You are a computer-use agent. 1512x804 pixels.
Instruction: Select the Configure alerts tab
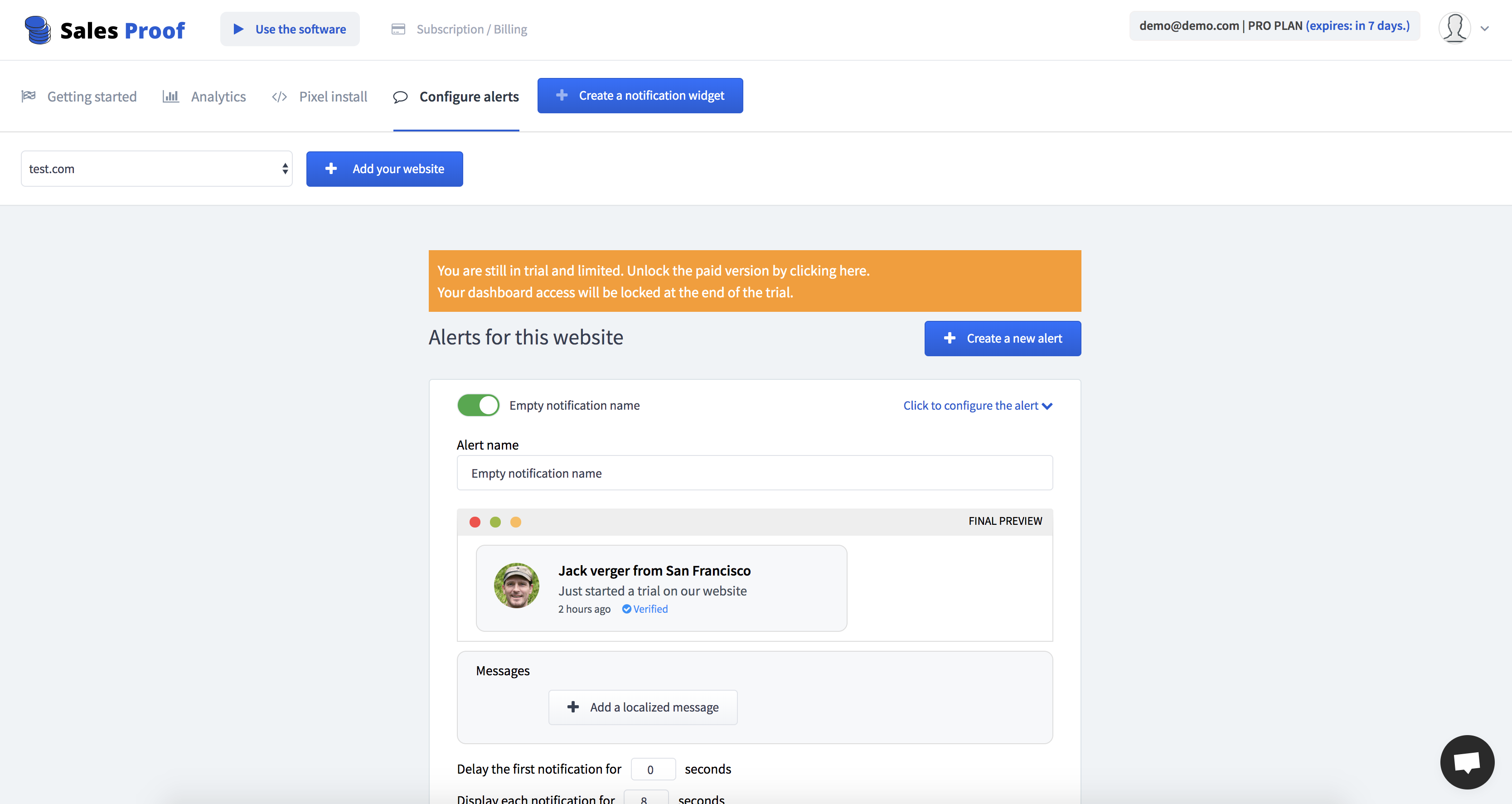tap(456, 97)
